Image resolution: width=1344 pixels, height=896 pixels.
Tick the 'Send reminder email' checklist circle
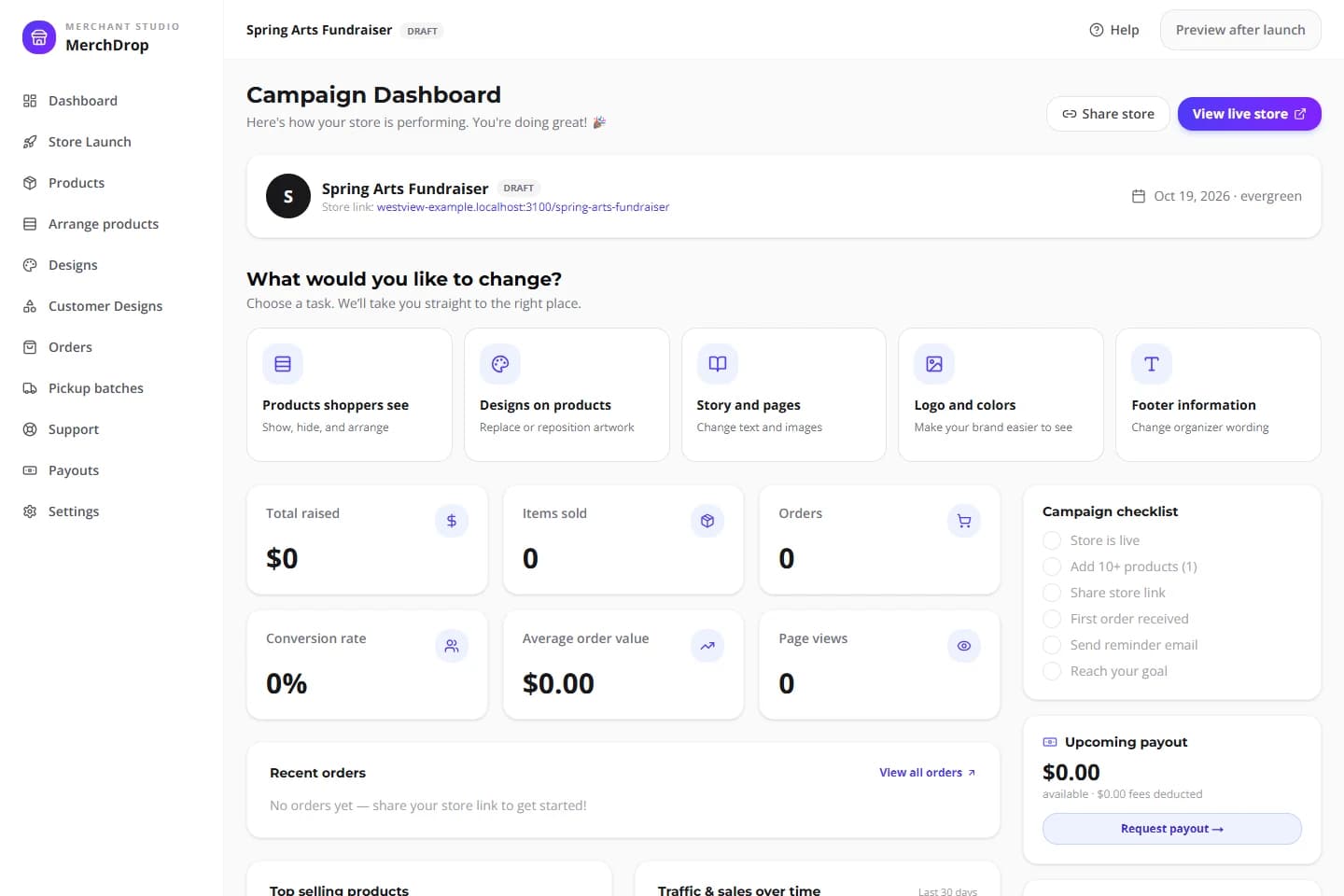click(x=1052, y=645)
